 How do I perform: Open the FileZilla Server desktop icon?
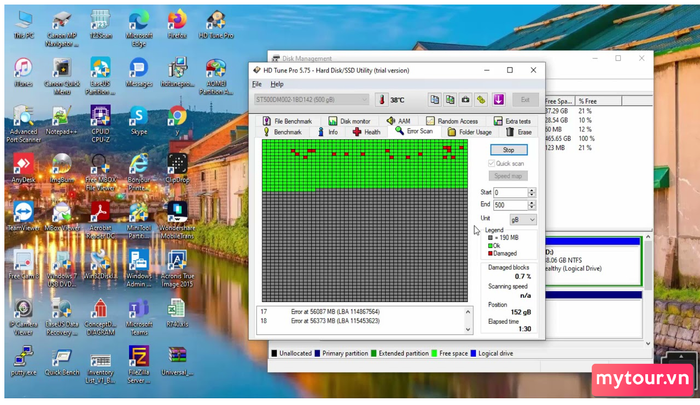[139, 364]
